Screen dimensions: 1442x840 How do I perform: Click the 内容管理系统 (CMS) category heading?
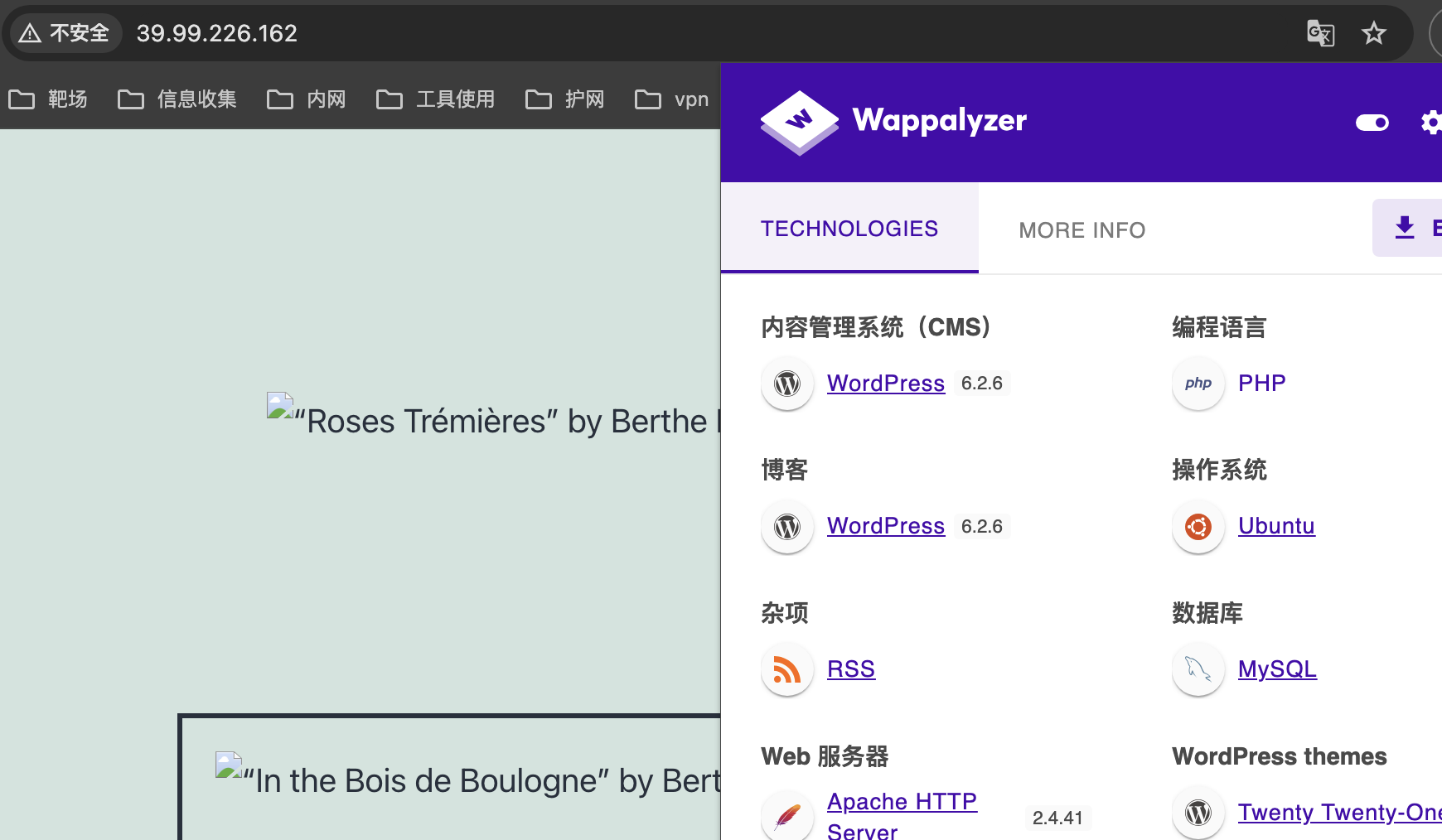point(876,327)
